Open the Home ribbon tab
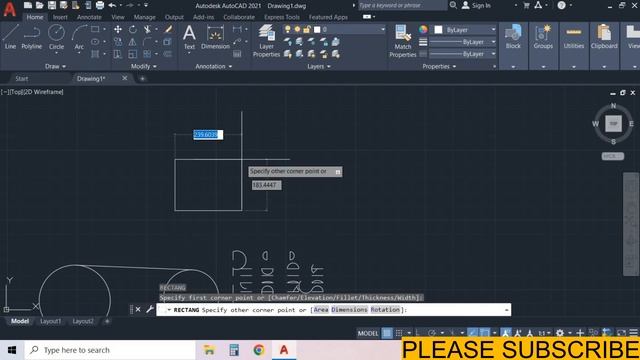The width and height of the screenshot is (640, 360). tap(35, 17)
